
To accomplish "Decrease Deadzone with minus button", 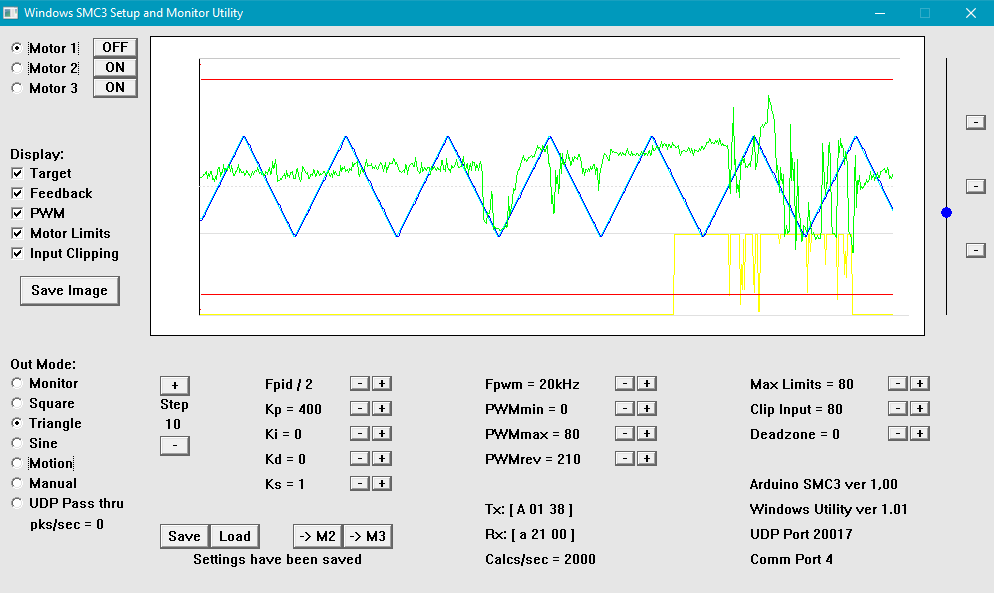I will click(x=897, y=433).
